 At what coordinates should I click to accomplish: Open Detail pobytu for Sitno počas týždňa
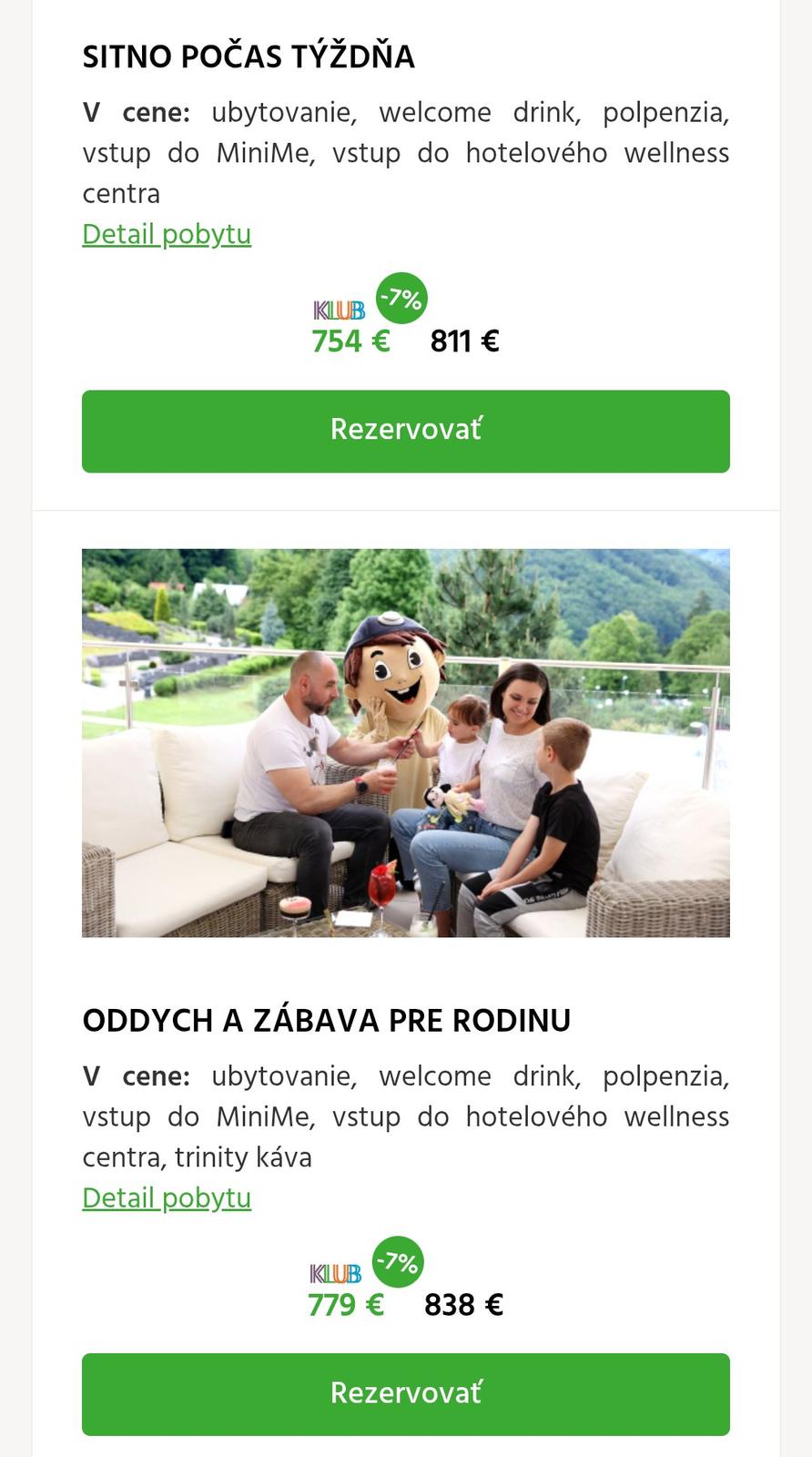point(167,234)
